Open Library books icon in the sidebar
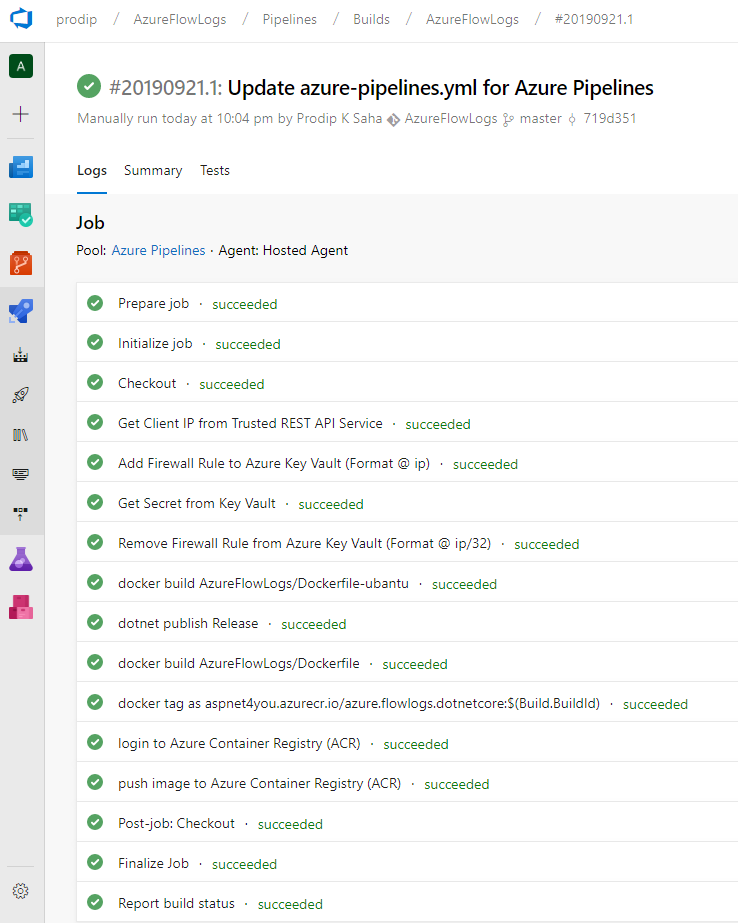This screenshot has height=923, width=738. click(x=21, y=435)
